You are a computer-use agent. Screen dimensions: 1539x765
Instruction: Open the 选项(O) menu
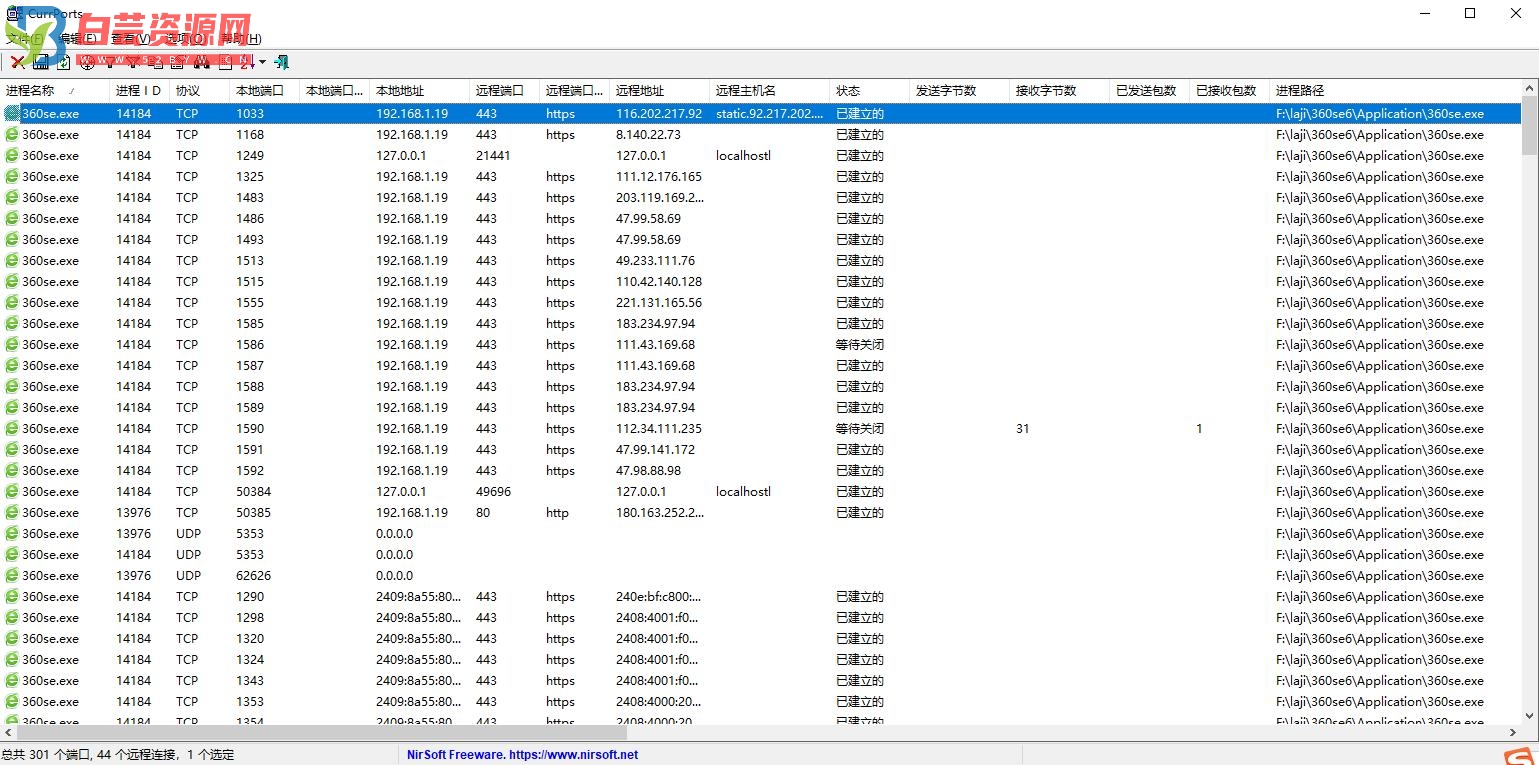point(186,39)
